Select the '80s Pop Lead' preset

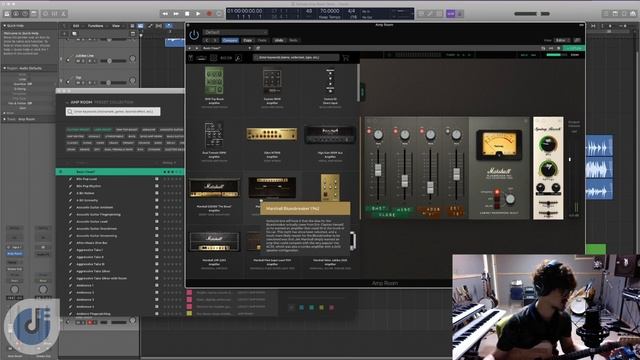(x=87, y=179)
